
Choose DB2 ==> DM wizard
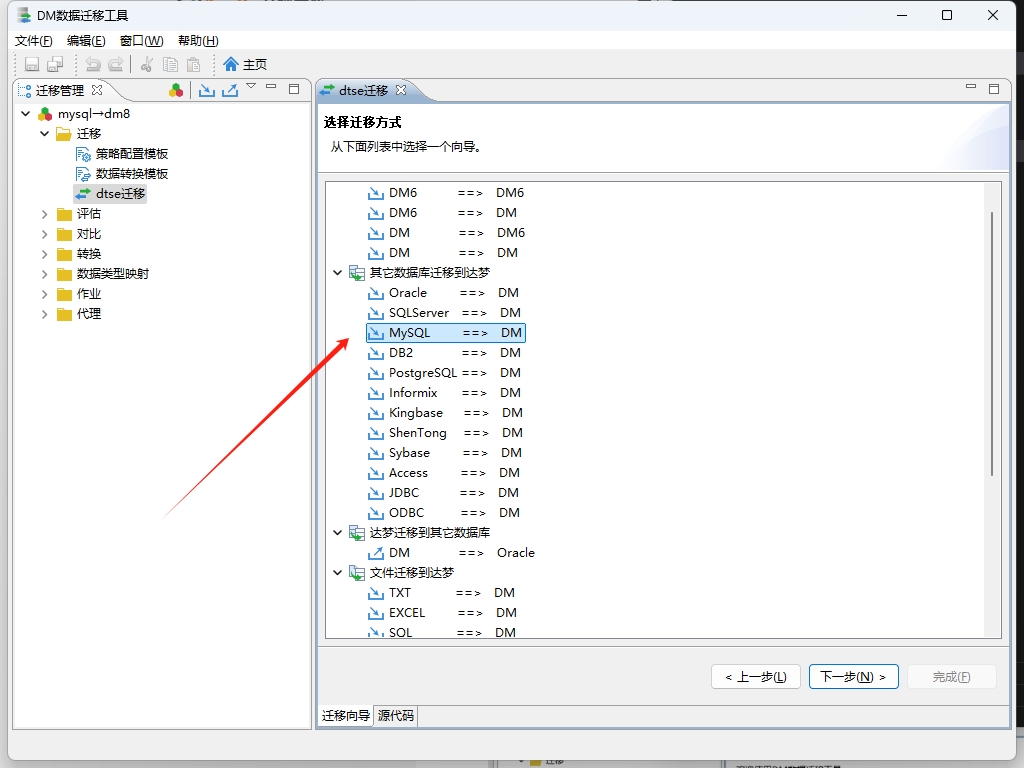[x=444, y=353]
